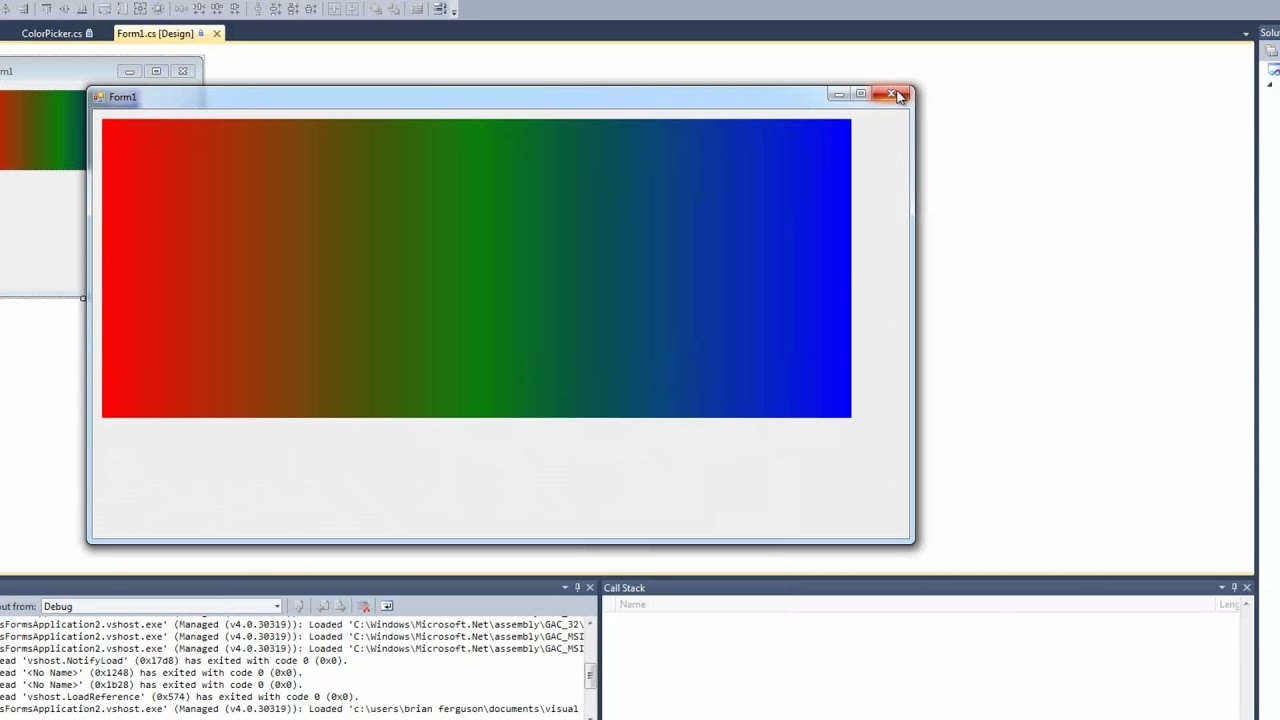This screenshot has height=720, width=1280.
Task: Click the Send to Back toolbar icon
Action: coord(393,9)
